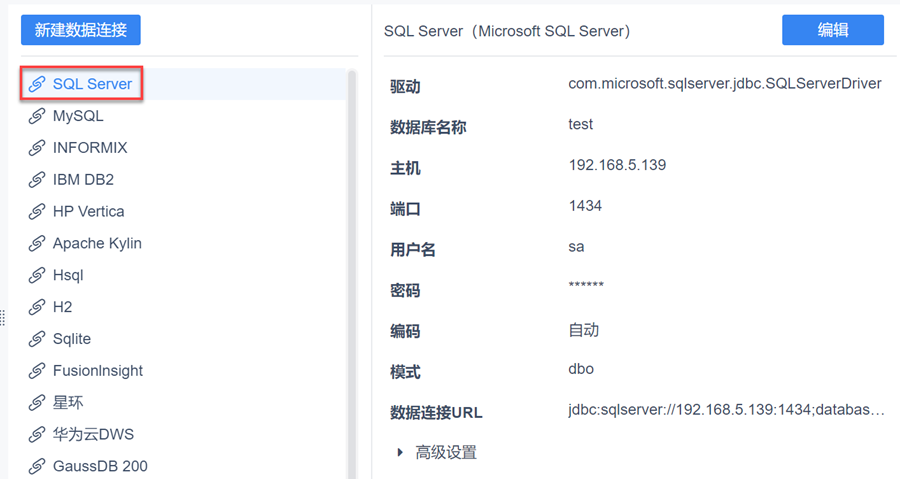
Task: Select the 星环 connection entry
Action: click(x=67, y=403)
